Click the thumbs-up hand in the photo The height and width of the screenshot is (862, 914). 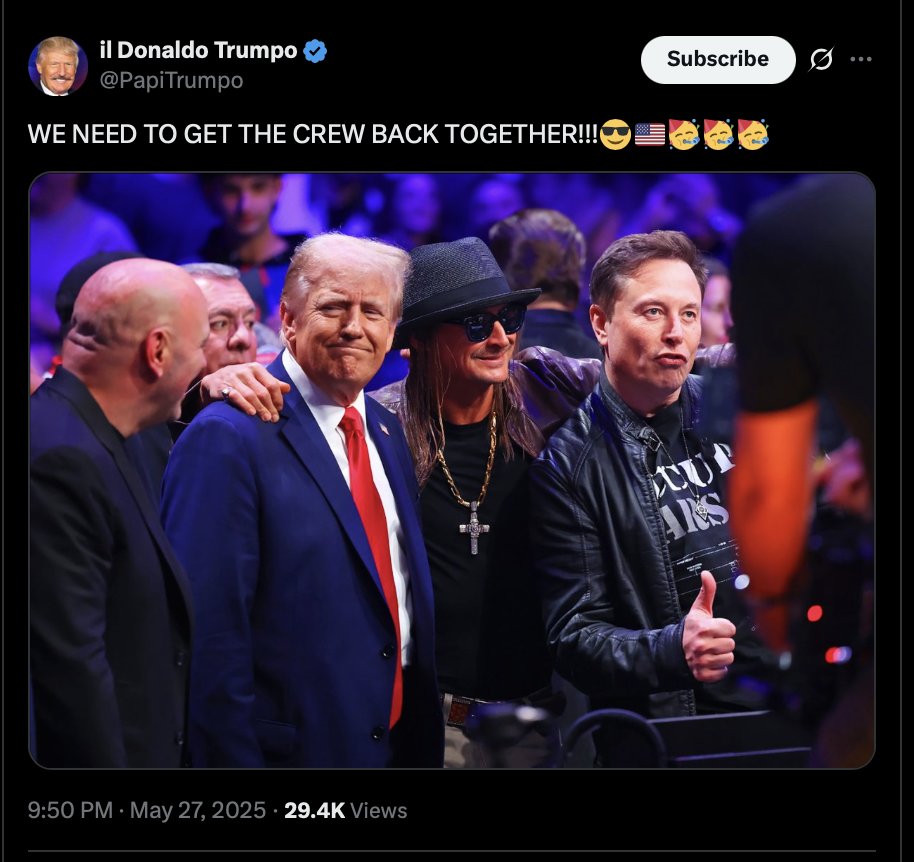(707, 629)
